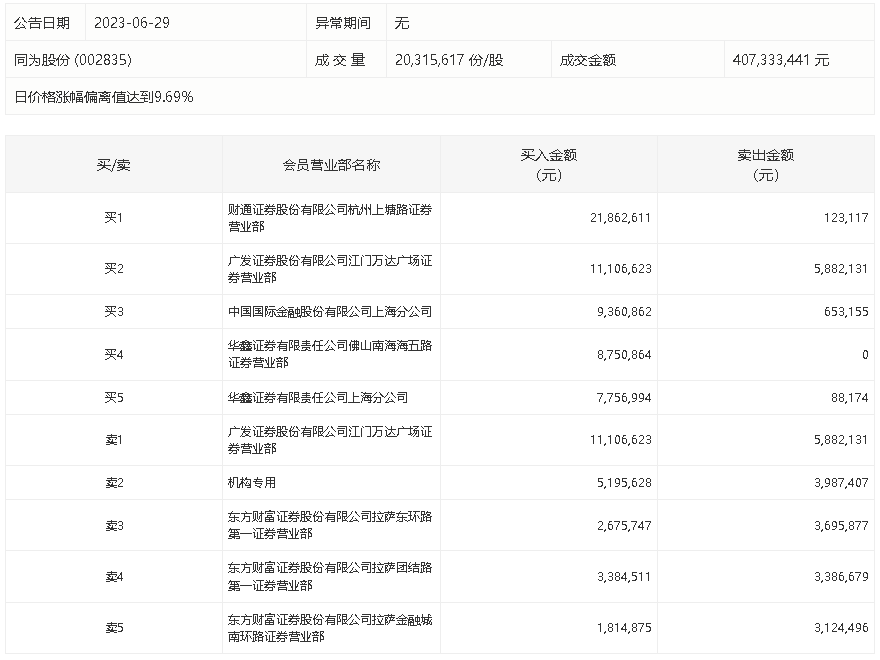The width and height of the screenshot is (880, 660).
Task: Select the sell amount 0 in 买4 row
Action: point(865,355)
